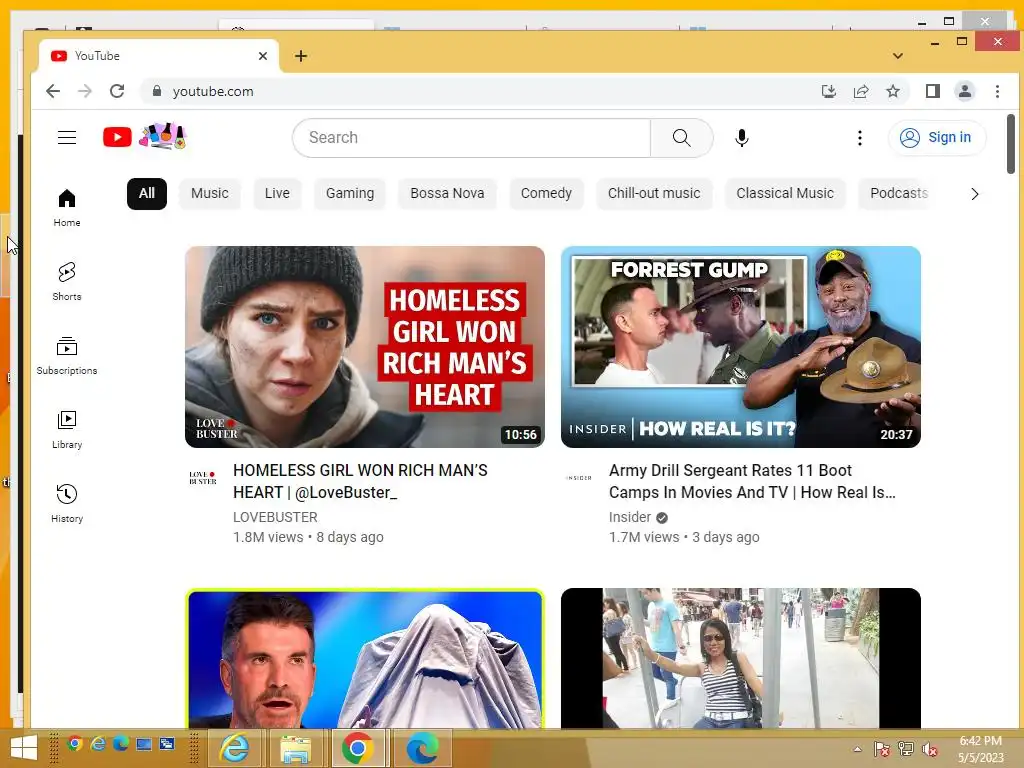1024x768 pixels.
Task: Play the Homeless Girl video thumbnail
Action: [364, 347]
